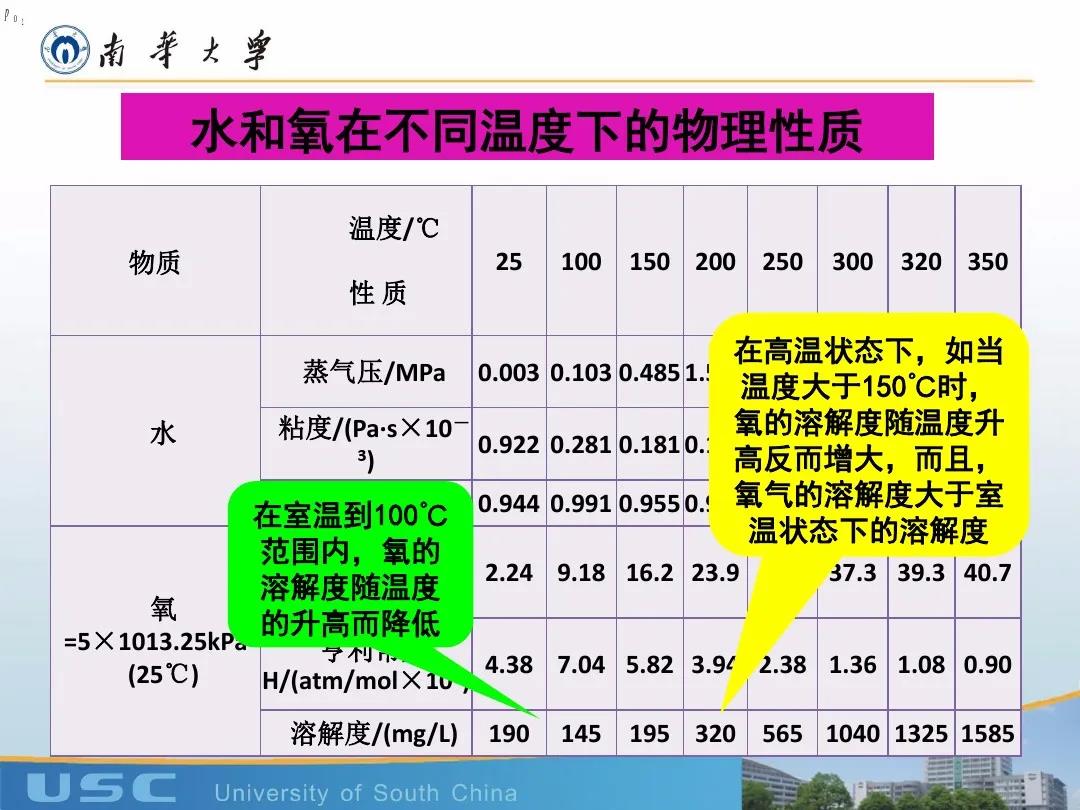Screen dimensions: 1080x810
Task: Select the magenta slide title banner
Action: (527, 127)
